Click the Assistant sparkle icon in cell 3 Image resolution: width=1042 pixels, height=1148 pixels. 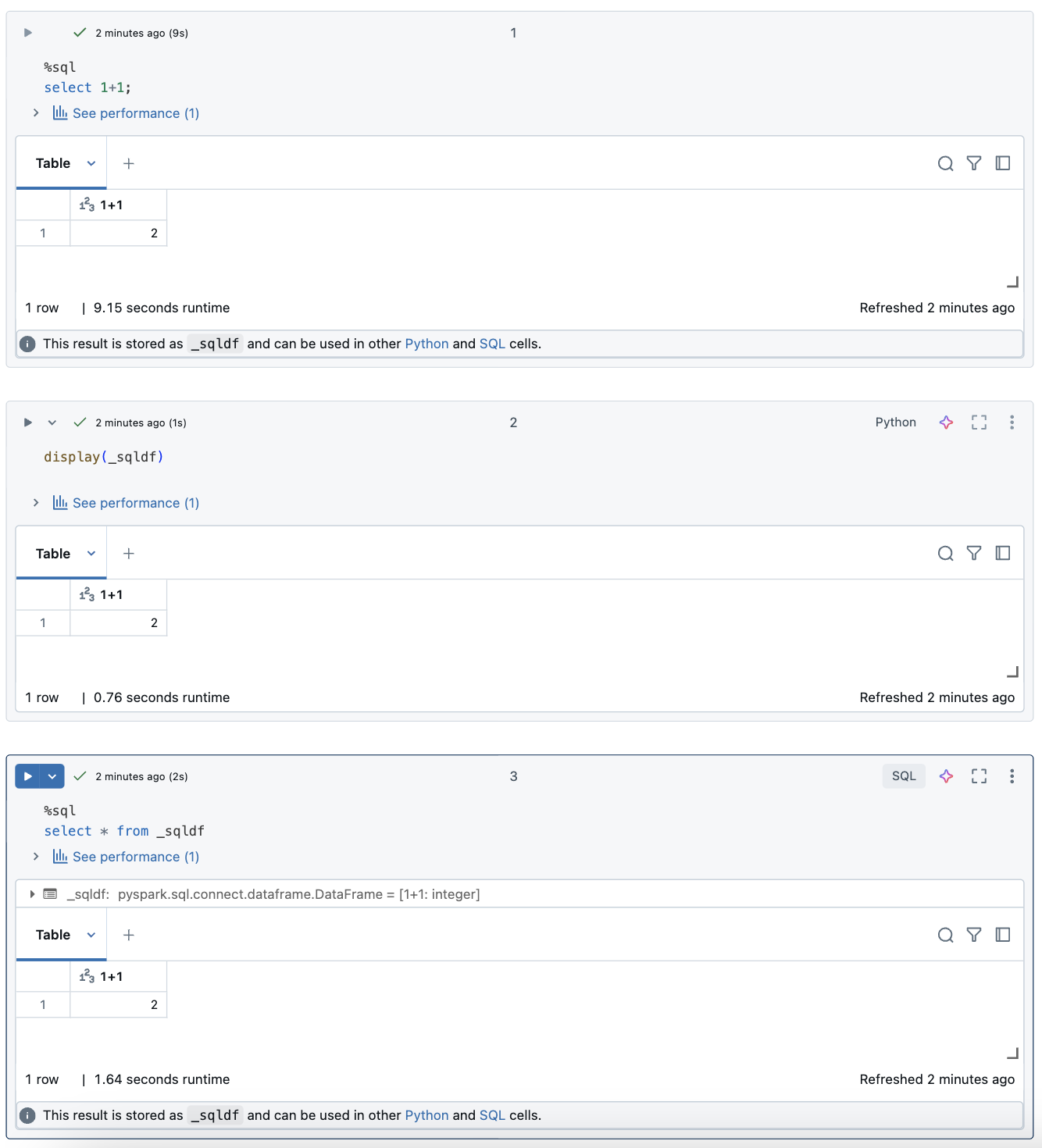(946, 776)
